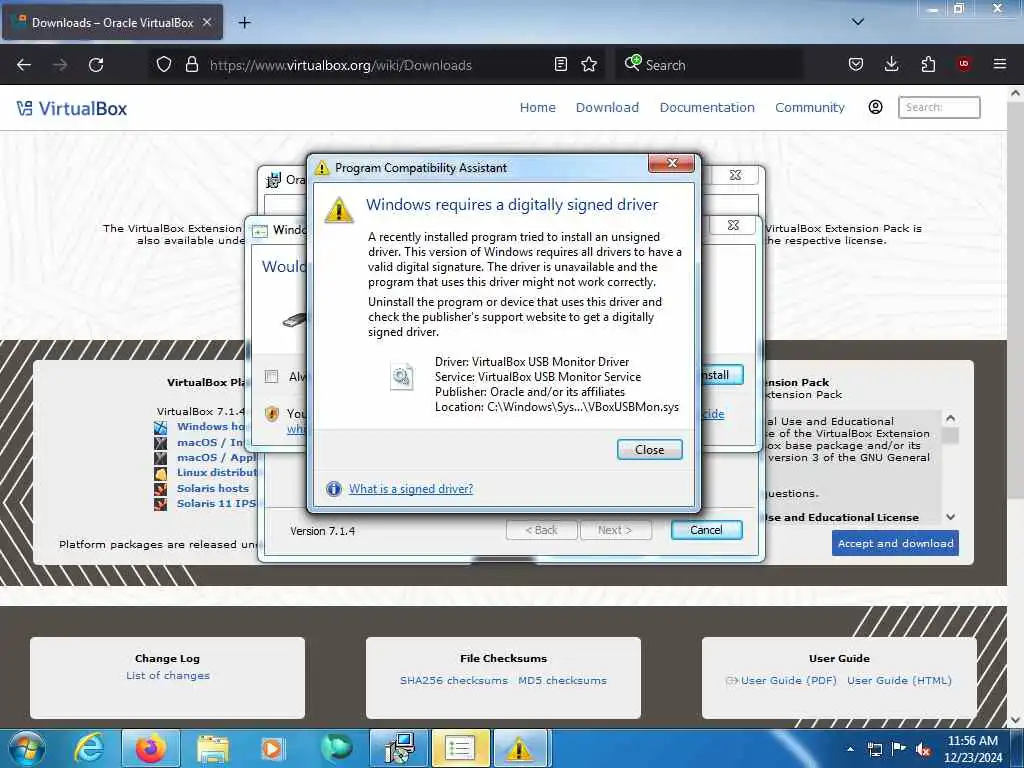Show hidden tray icons with the arrow
The height and width of the screenshot is (768, 1024).
[850, 749]
